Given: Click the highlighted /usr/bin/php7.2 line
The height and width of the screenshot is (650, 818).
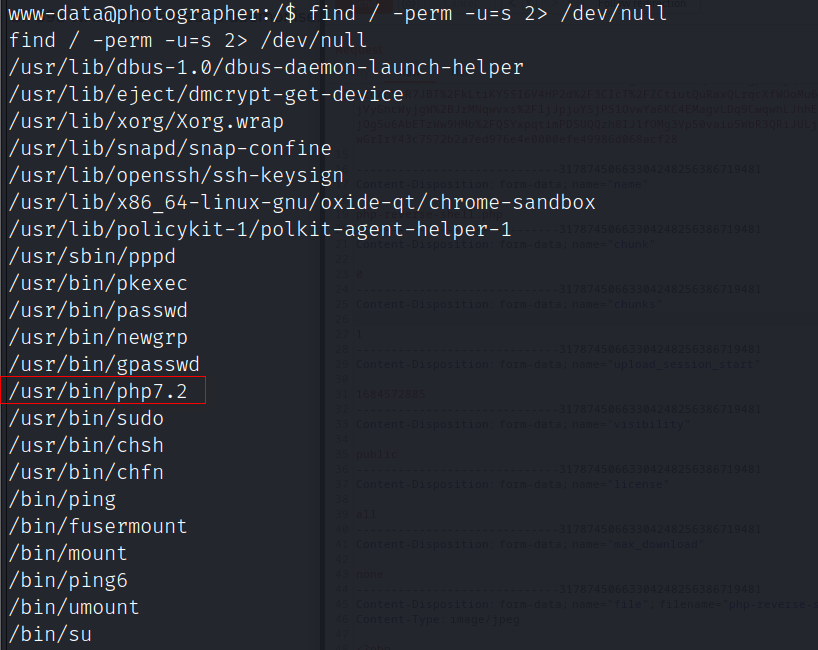Looking at the screenshot, I should (98, 391).
